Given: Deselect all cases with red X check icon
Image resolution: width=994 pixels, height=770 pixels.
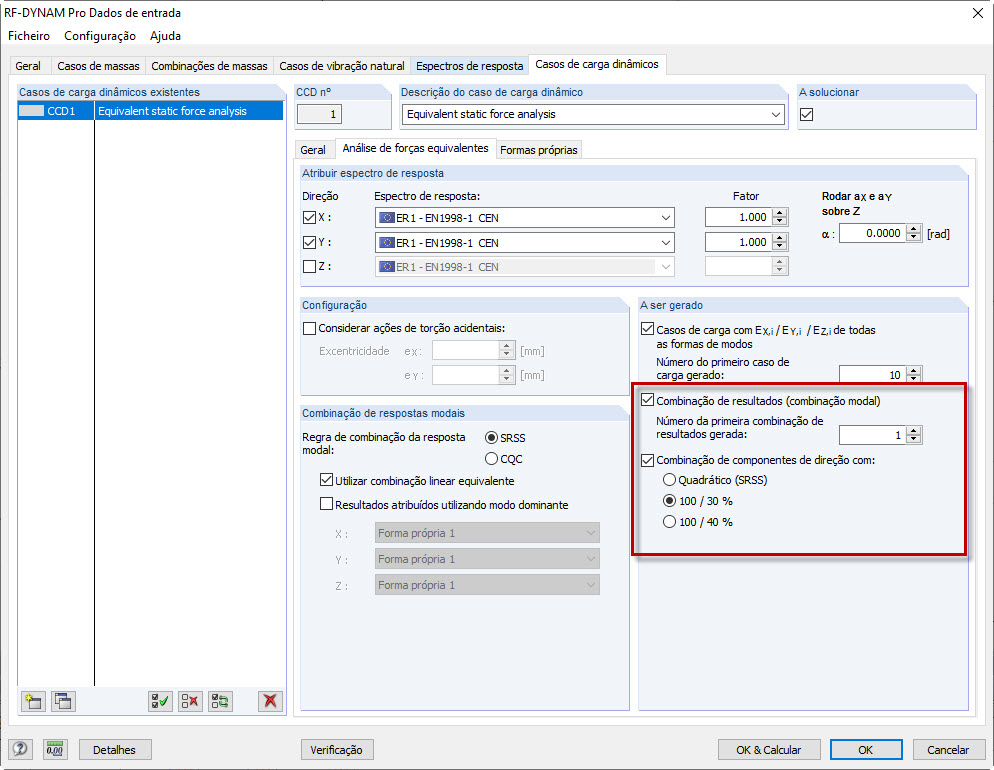Looking at the screenshot, I should point(190,701).
